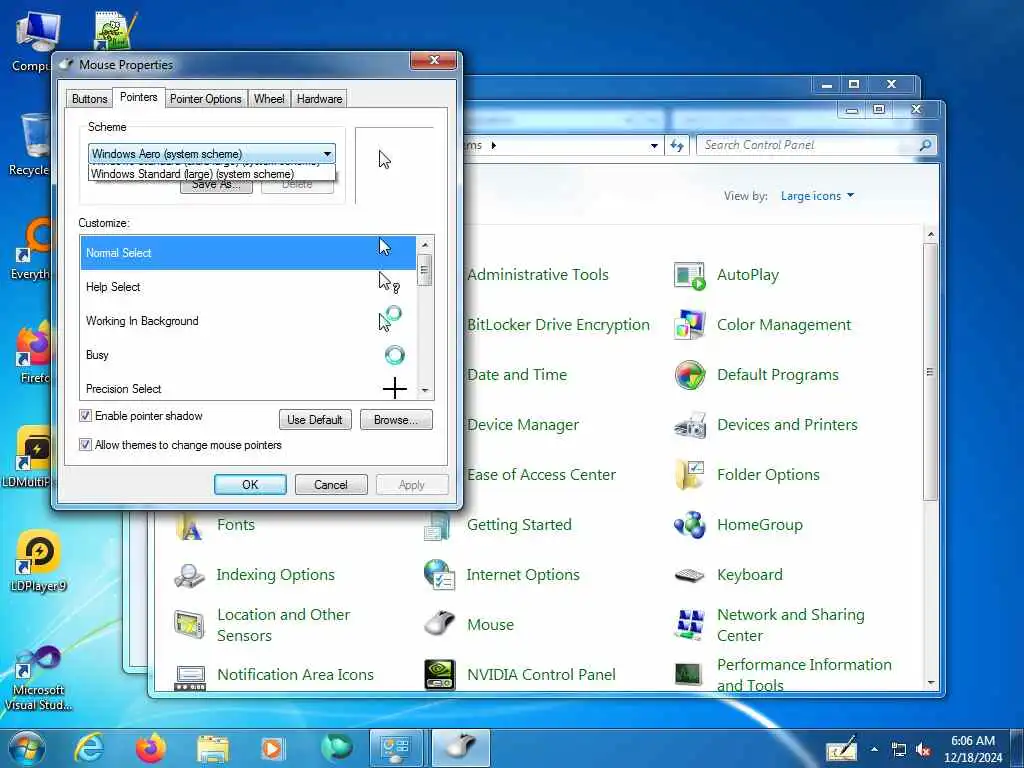Open Folder Options icon
The height and width of the screenshot is (768, 1024).
point(689,475)
